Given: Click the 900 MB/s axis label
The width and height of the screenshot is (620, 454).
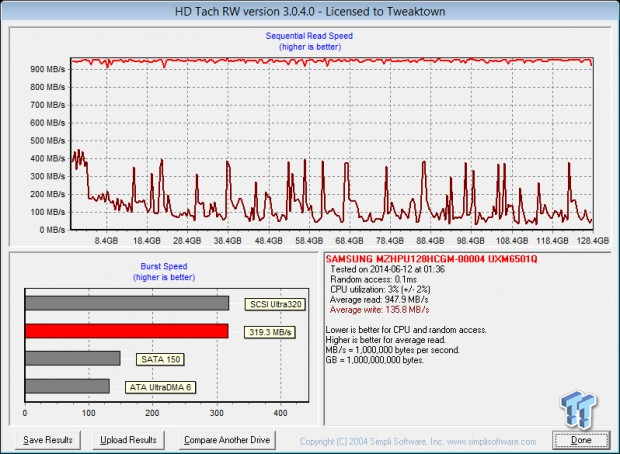Looking at the screenshot, I should tap(47, 69).
